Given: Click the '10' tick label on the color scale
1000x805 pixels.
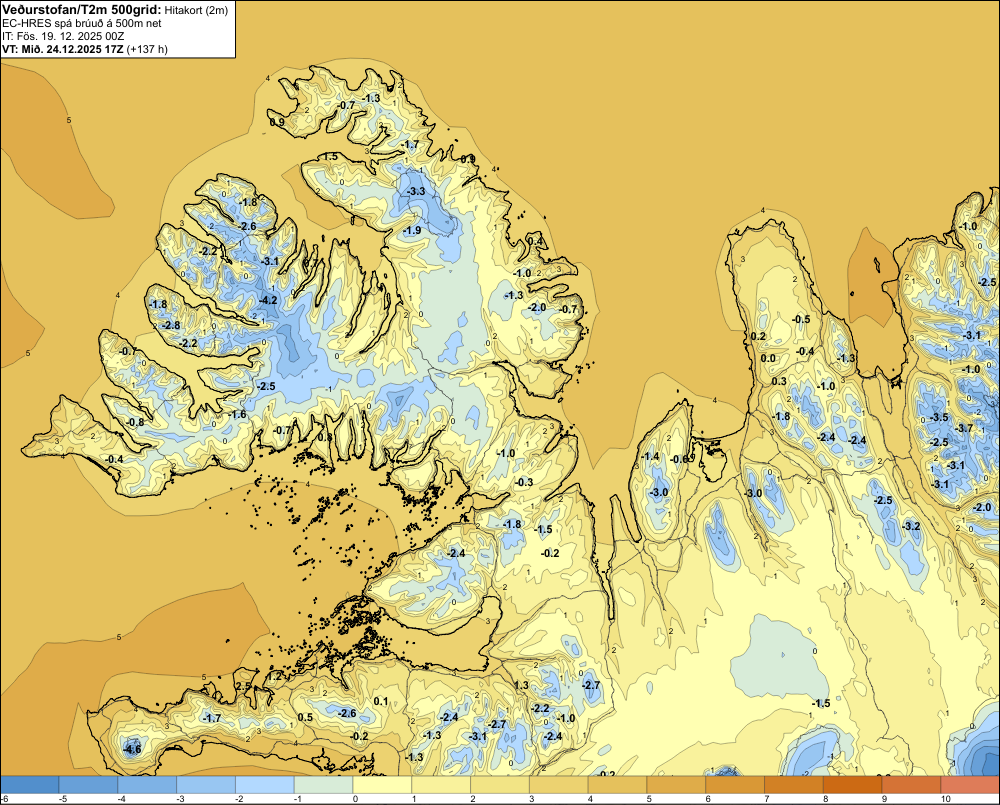Looking at the screenshot, I should (x=946, y=799).
